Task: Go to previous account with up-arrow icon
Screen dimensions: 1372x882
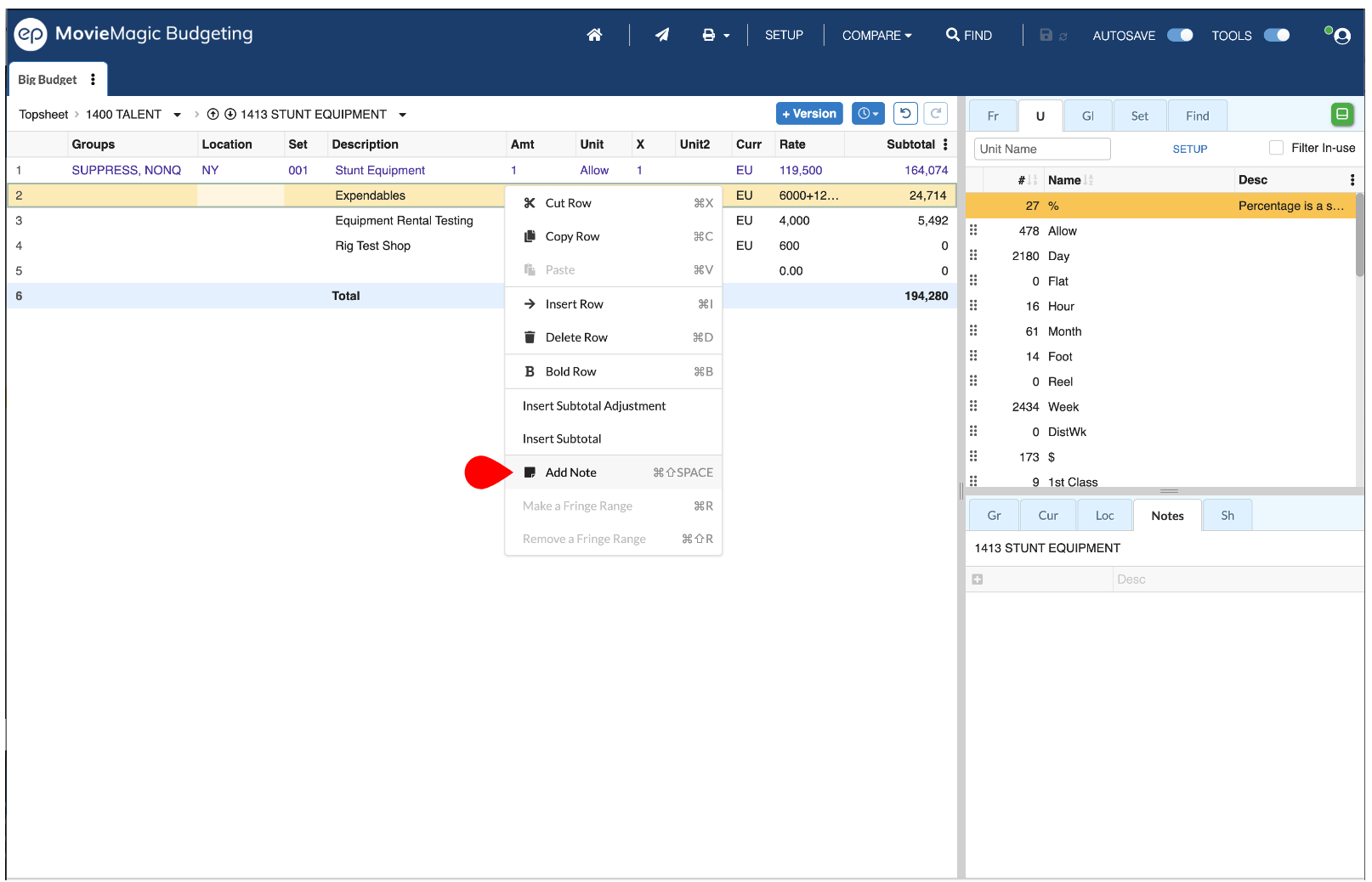Action: (213, 114)
